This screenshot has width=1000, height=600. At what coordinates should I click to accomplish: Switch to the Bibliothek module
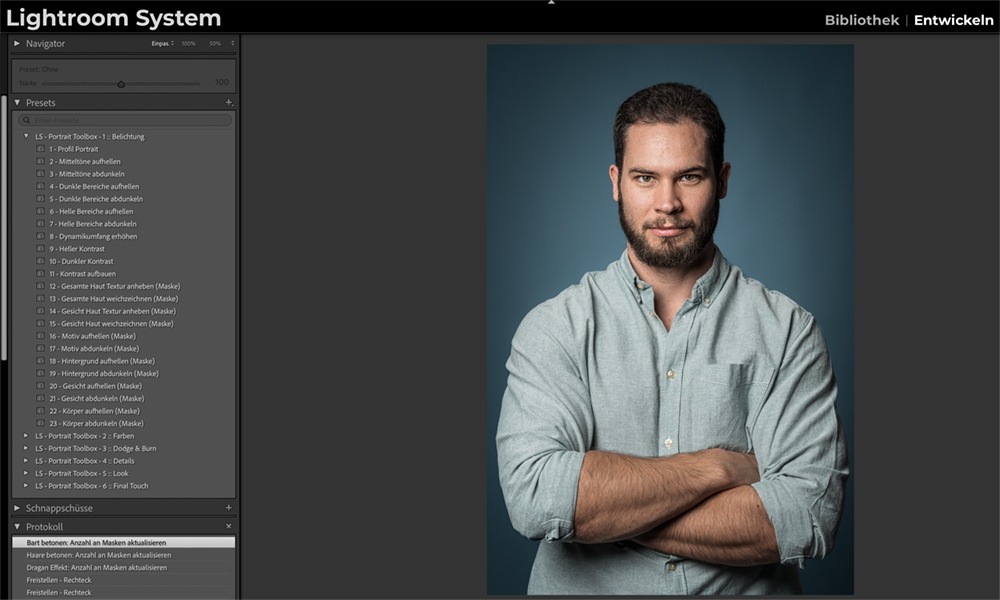tap(860, 20)
